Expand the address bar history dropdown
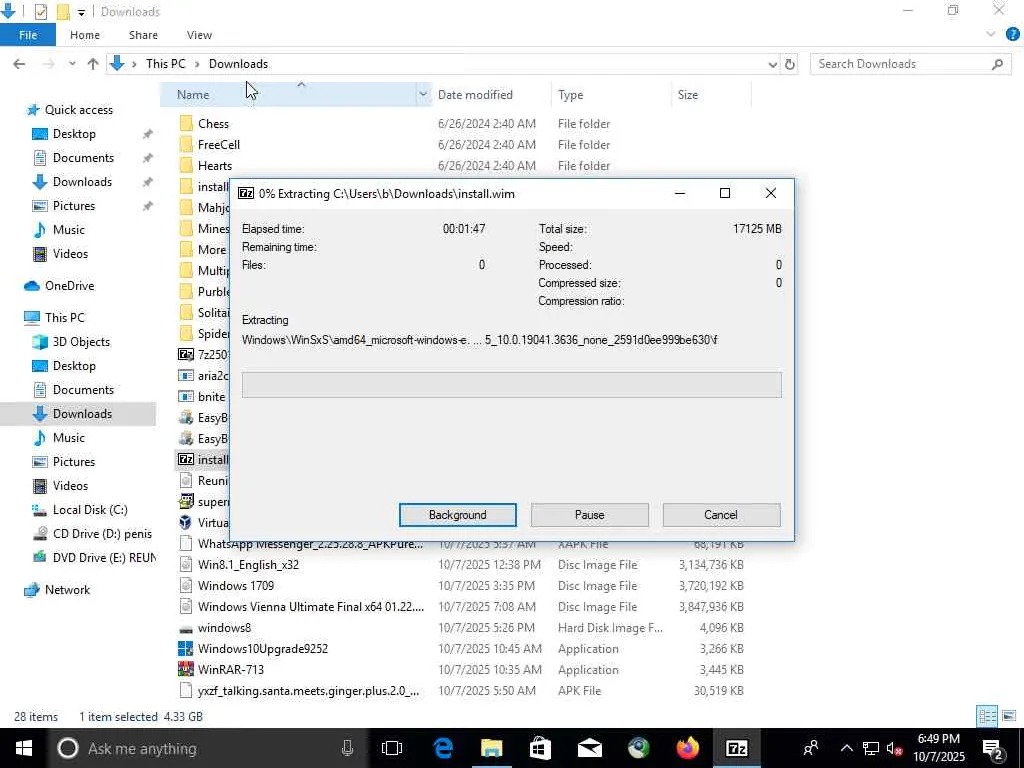The width and height of the screenshot is (1024, 768). click(x=773, y=64)
